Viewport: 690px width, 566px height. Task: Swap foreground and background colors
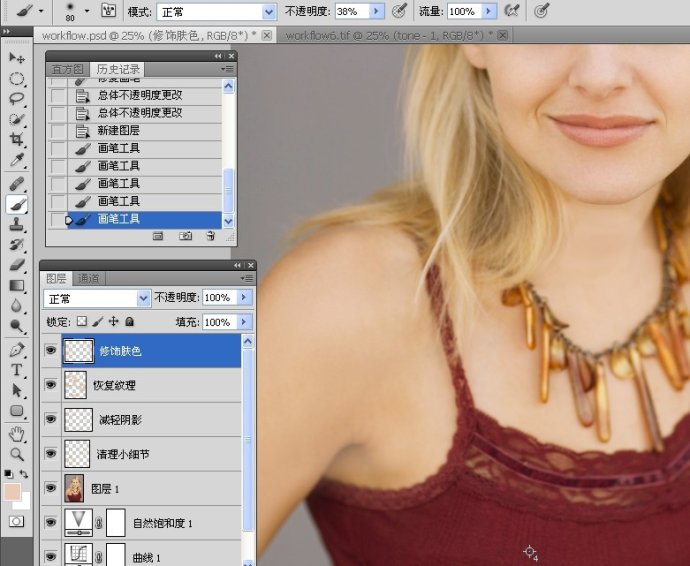point(24,474)
